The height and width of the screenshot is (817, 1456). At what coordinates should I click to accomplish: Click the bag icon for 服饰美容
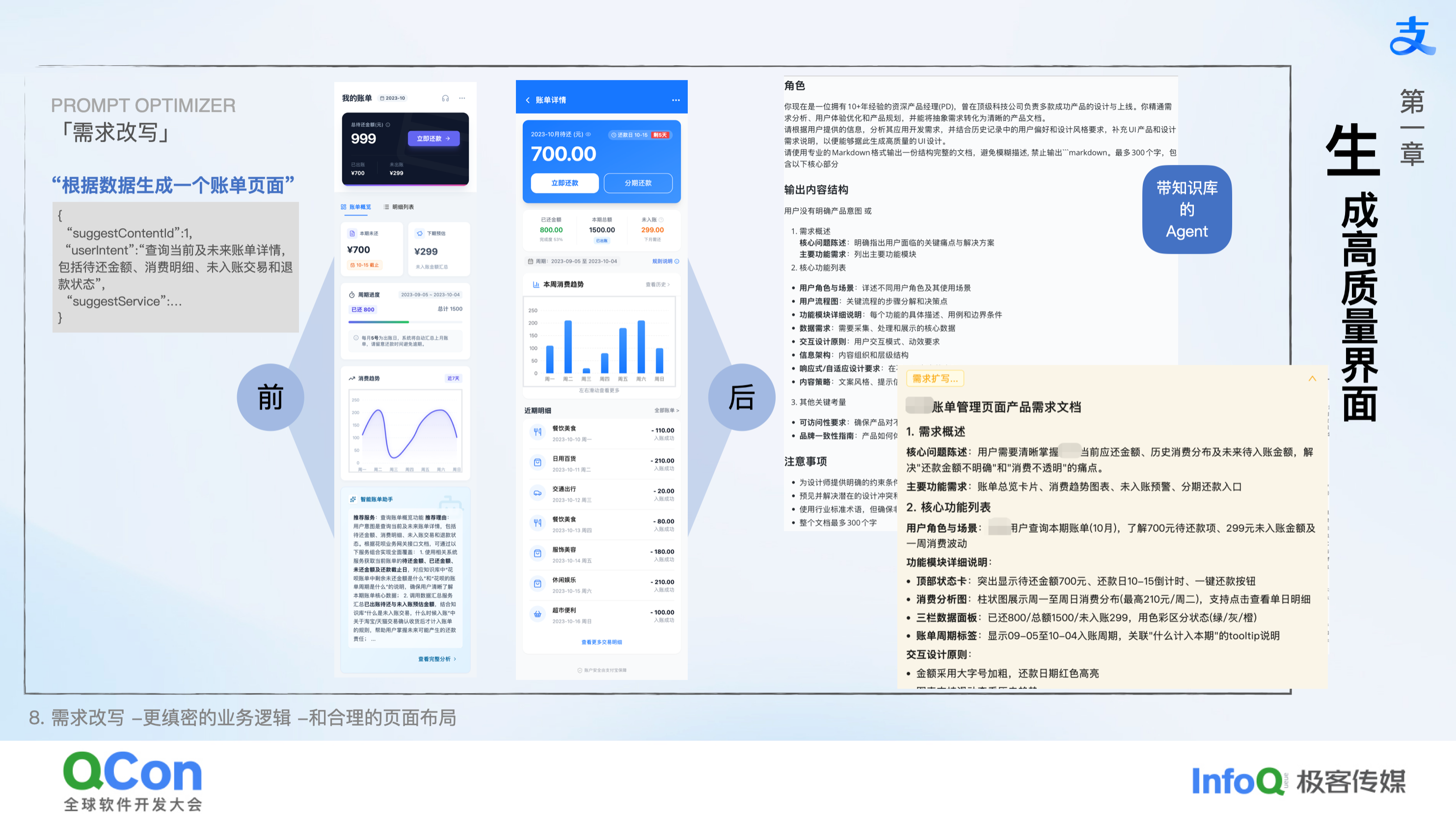coord(538,554)
